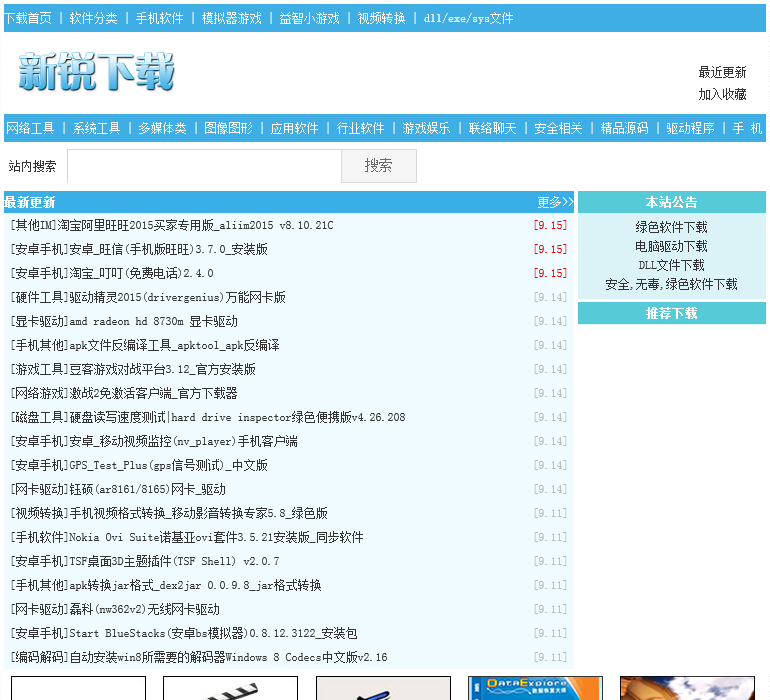Open the 精品源码 category
The image size is (770, 700).
[624, 129]
